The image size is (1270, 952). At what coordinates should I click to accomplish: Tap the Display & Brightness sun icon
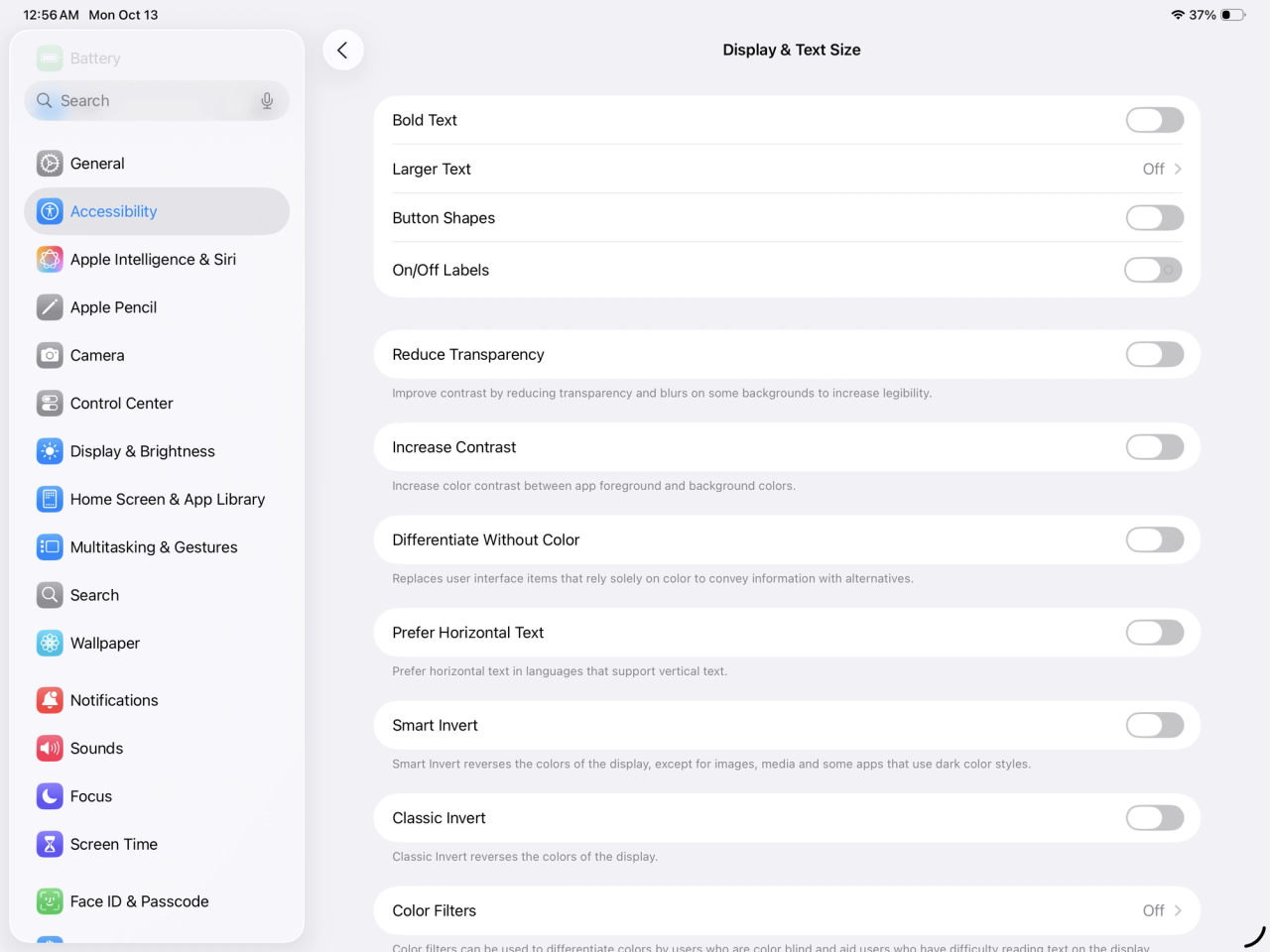tap(50, 451)
